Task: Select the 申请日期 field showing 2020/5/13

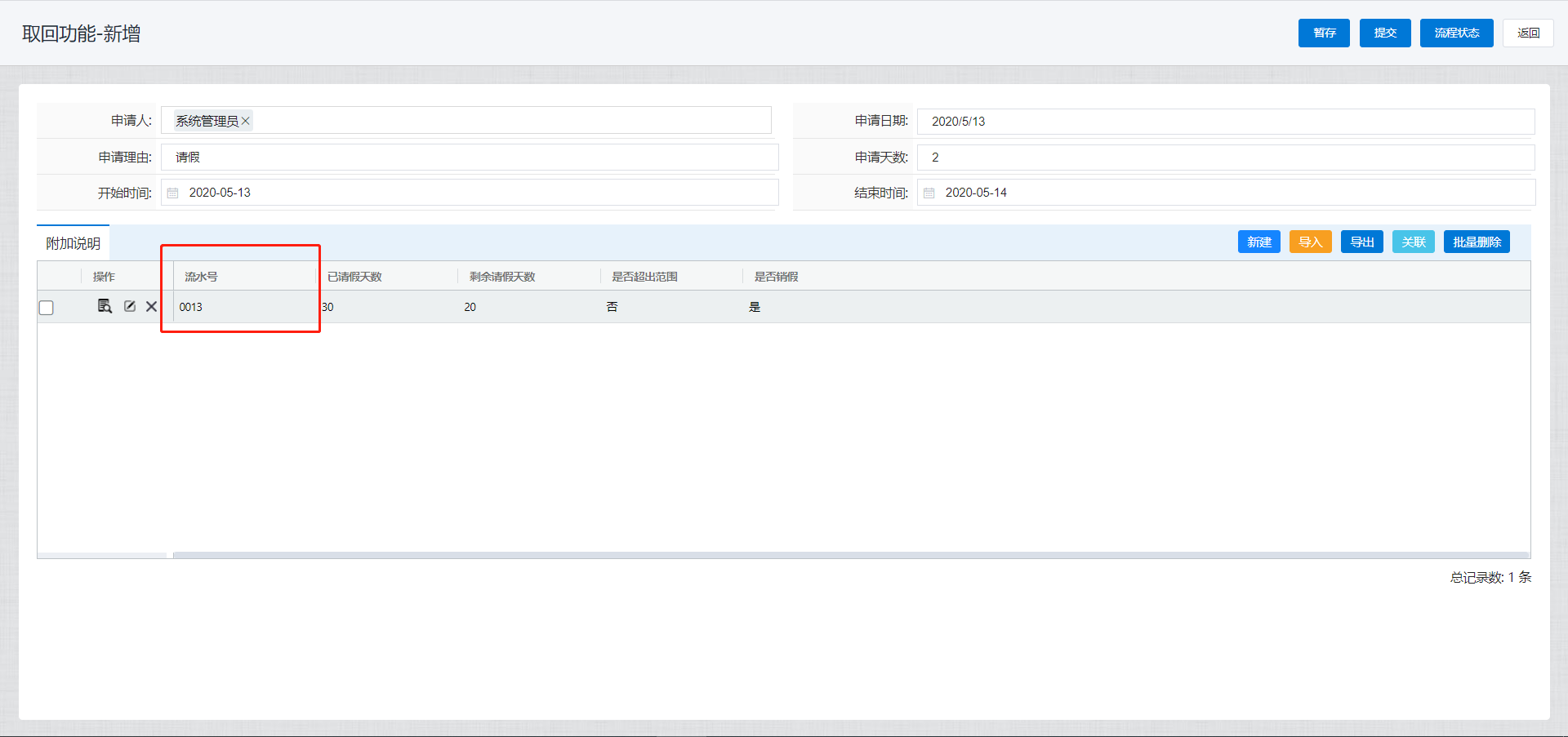Action: 1226,121
